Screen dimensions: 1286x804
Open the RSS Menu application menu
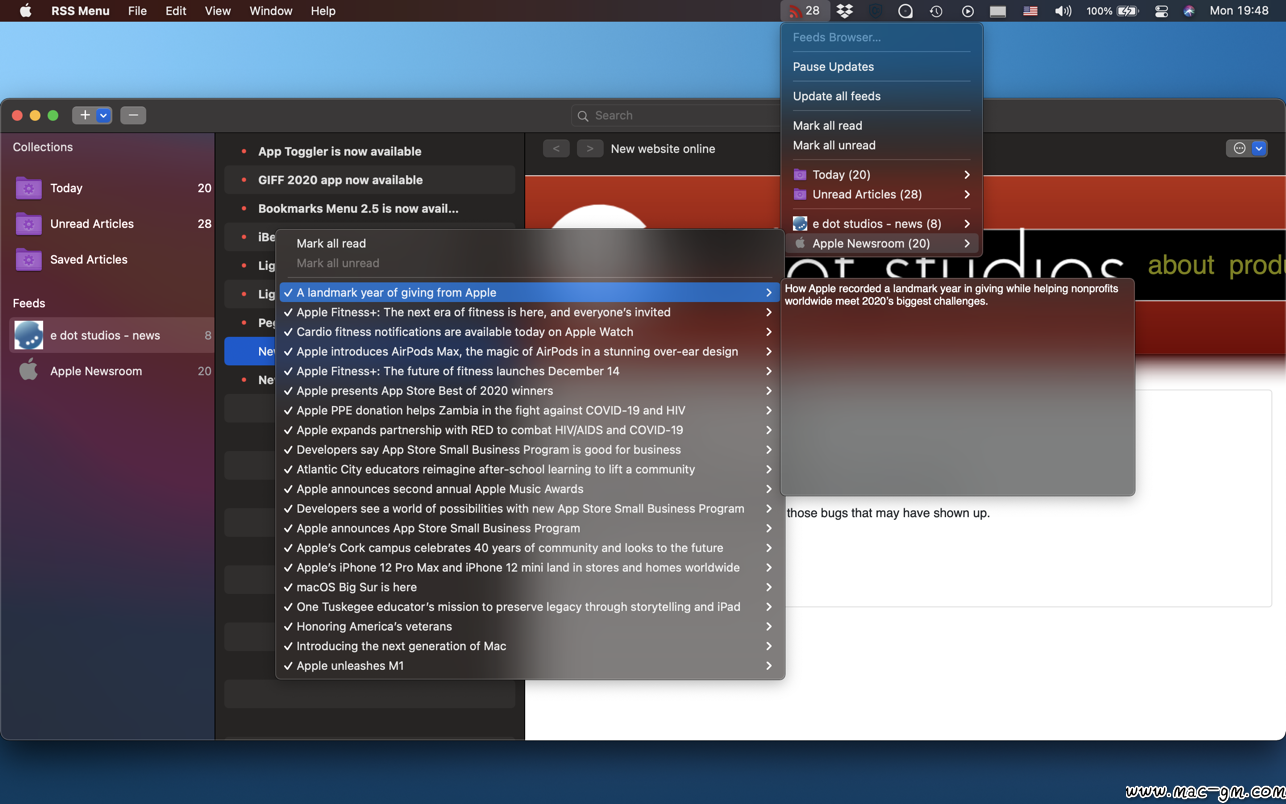[80, 11]
